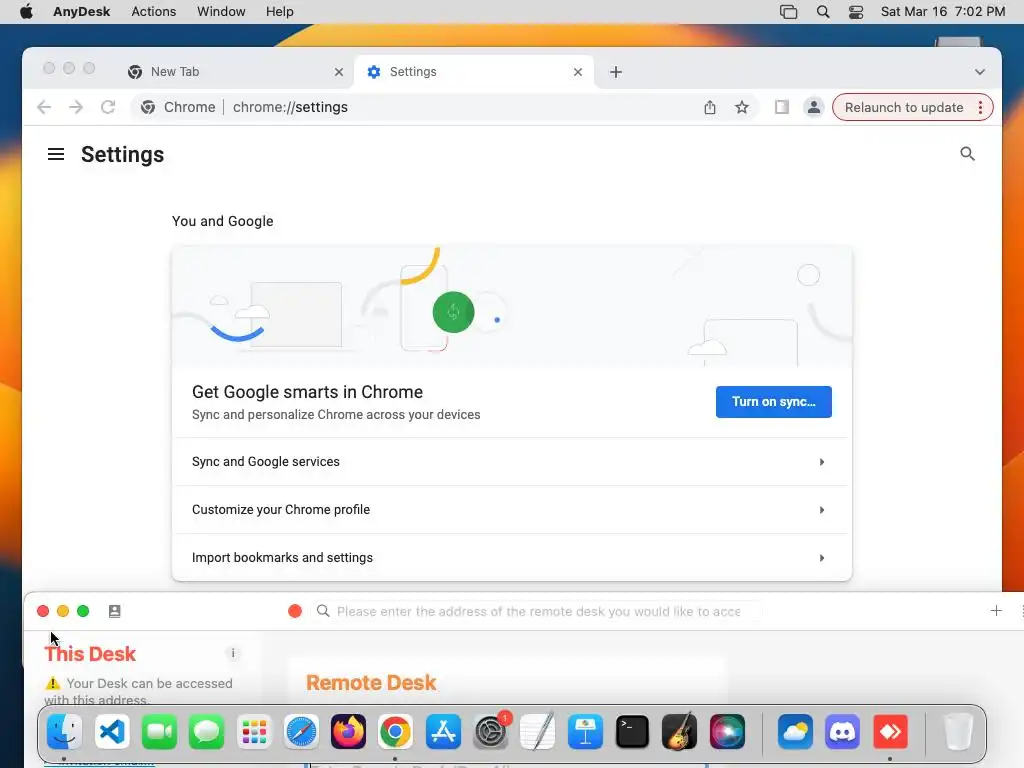The width and height of the screenshot is (1024, 768).
Task: Open Spotlight search in menu bar
Action: point(823,12)
